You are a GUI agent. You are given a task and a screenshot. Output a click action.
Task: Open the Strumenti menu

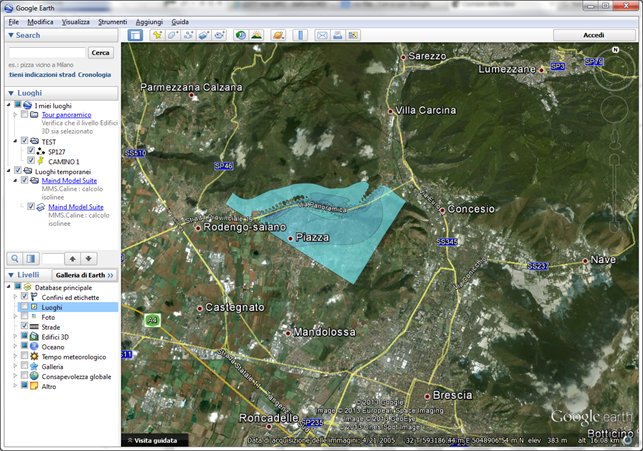(x=112, y=22)
